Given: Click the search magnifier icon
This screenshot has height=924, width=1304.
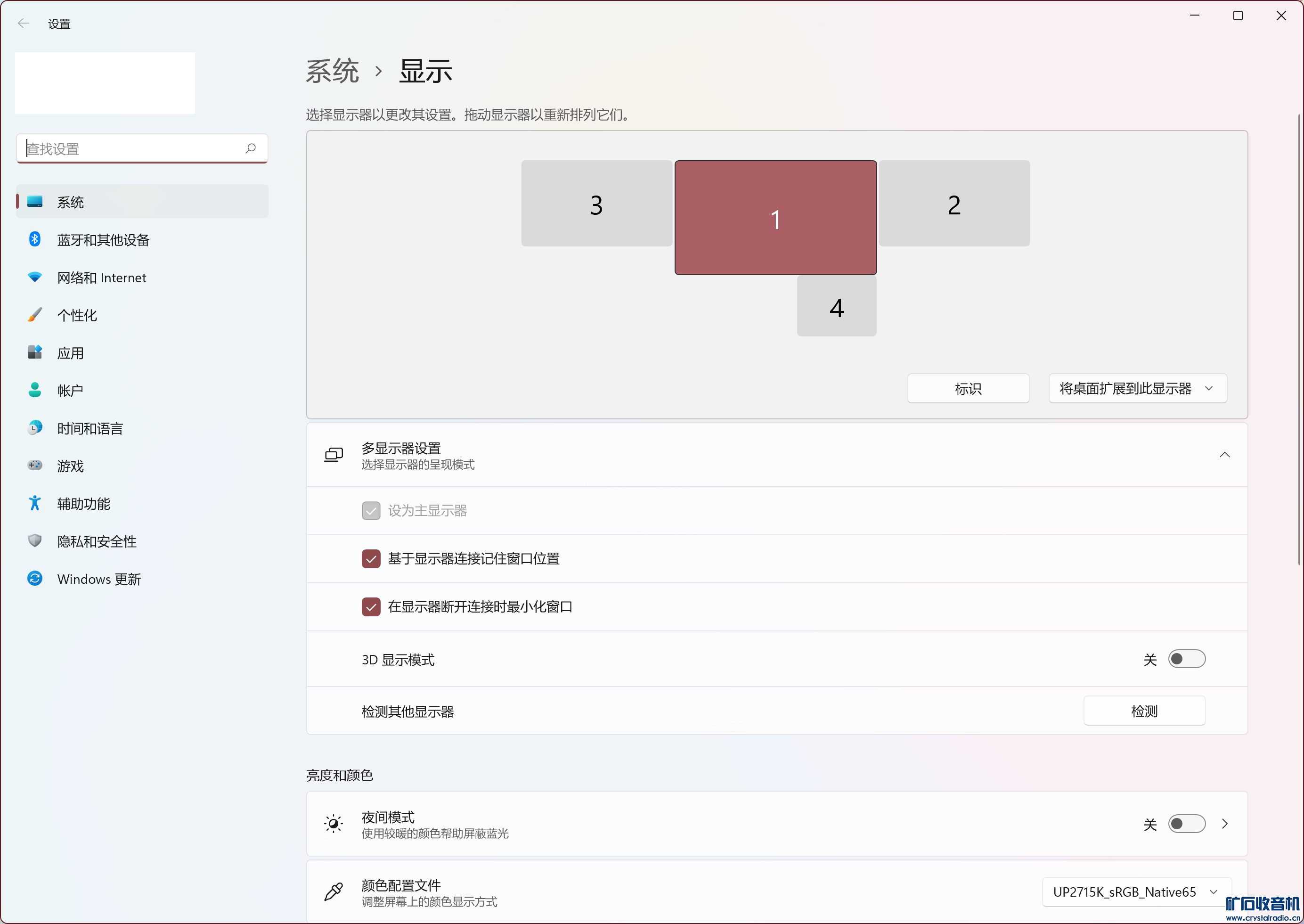Looking at the screenshot, I should click(251, 148).
